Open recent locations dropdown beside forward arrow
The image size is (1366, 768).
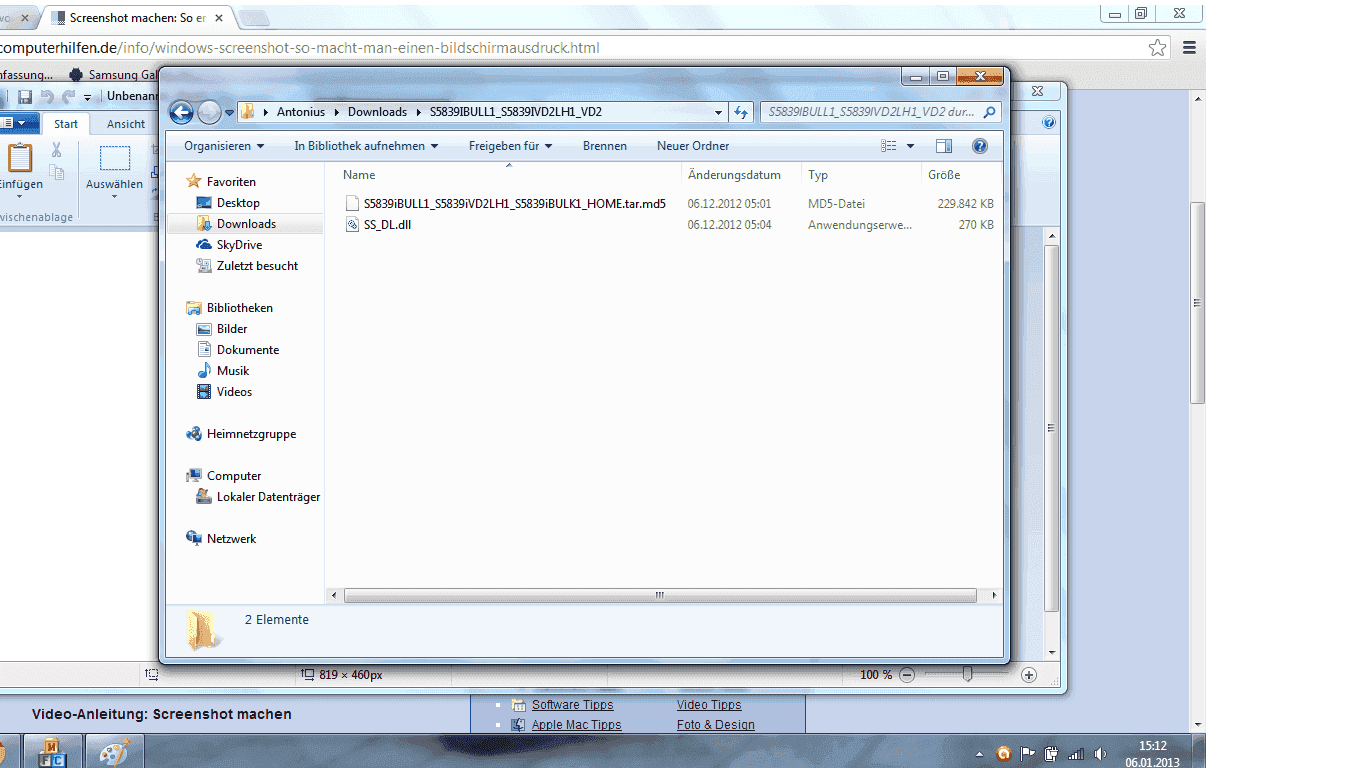click(x=229, y=112)
